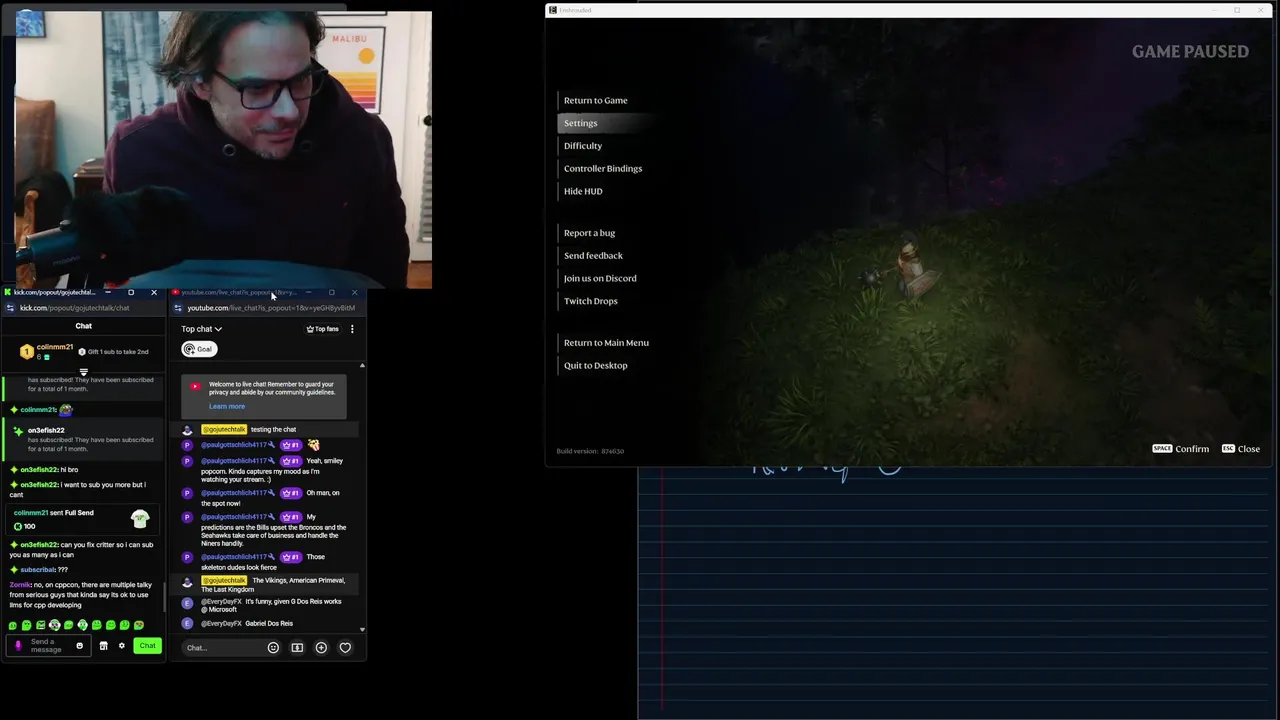The image size is (1280, 720).
Task: Follow the Learn more link
Action: click(x=227, y=407)
